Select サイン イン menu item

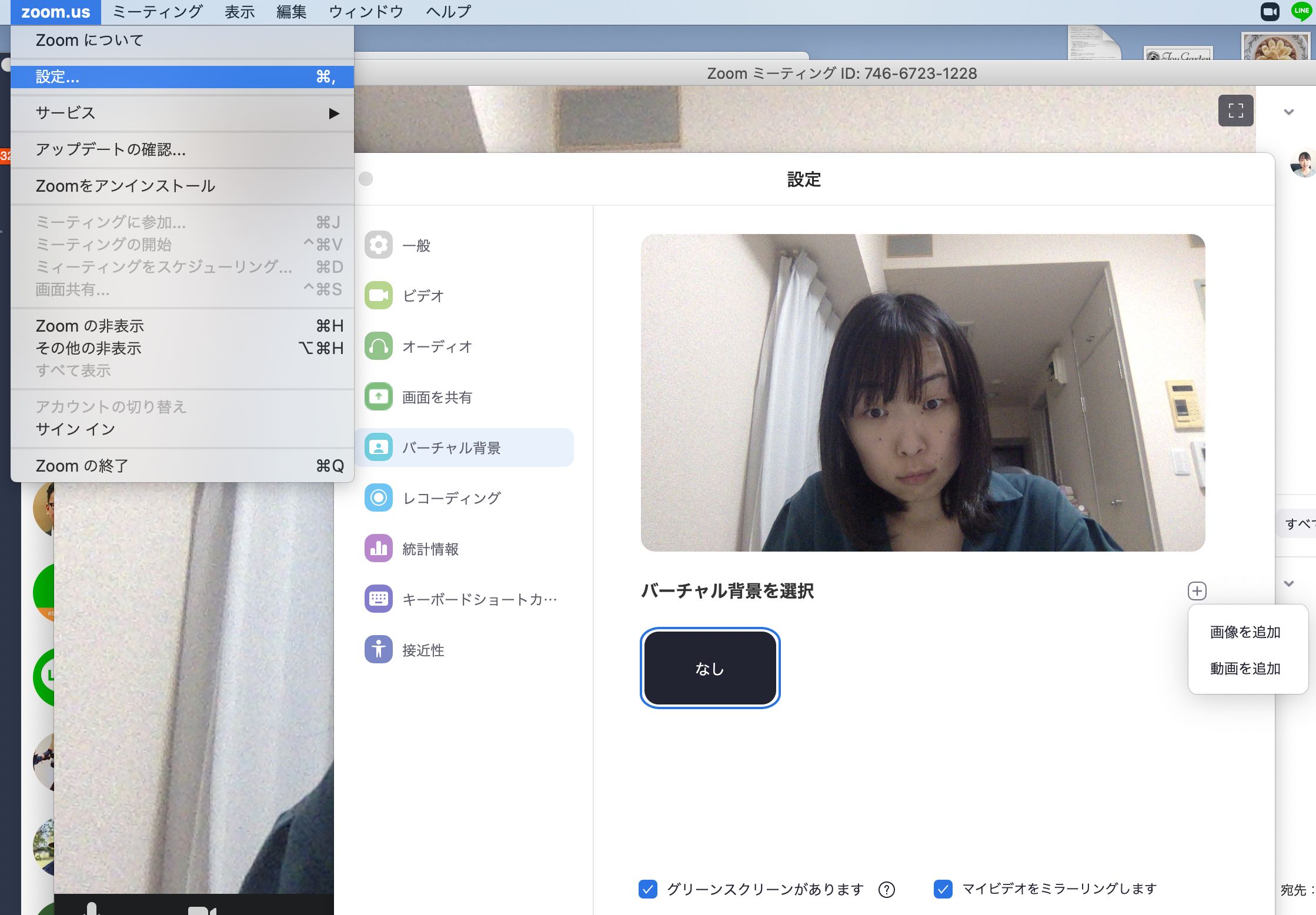(x=182, y=429)
